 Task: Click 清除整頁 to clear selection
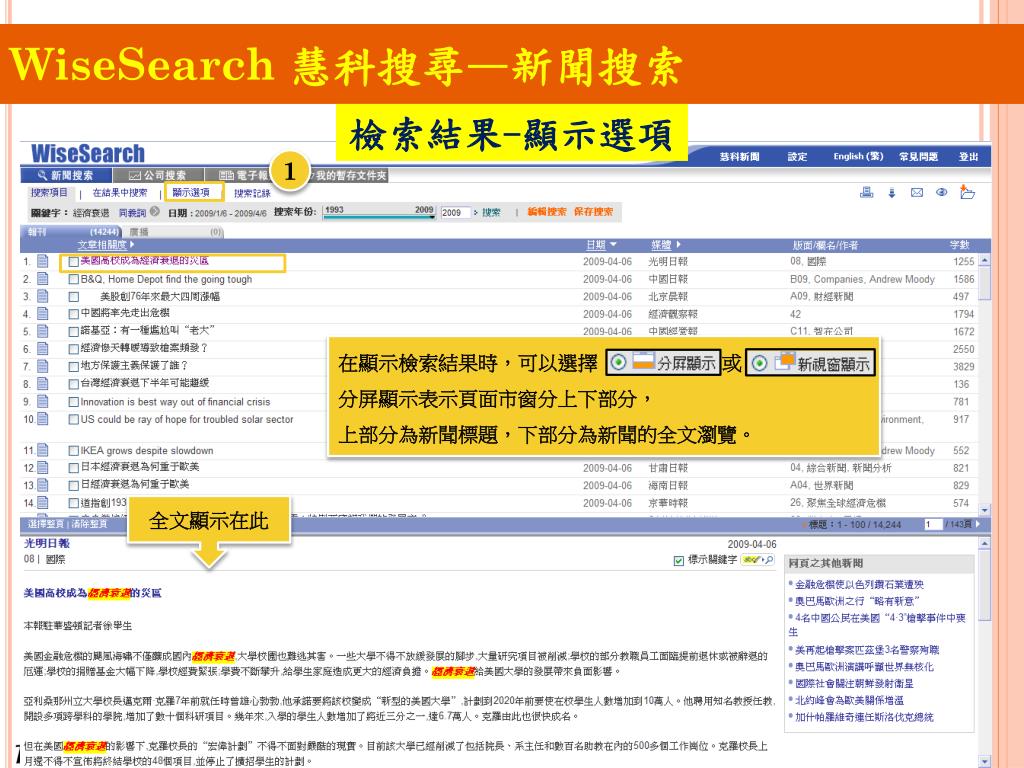[x=88, y=524]
